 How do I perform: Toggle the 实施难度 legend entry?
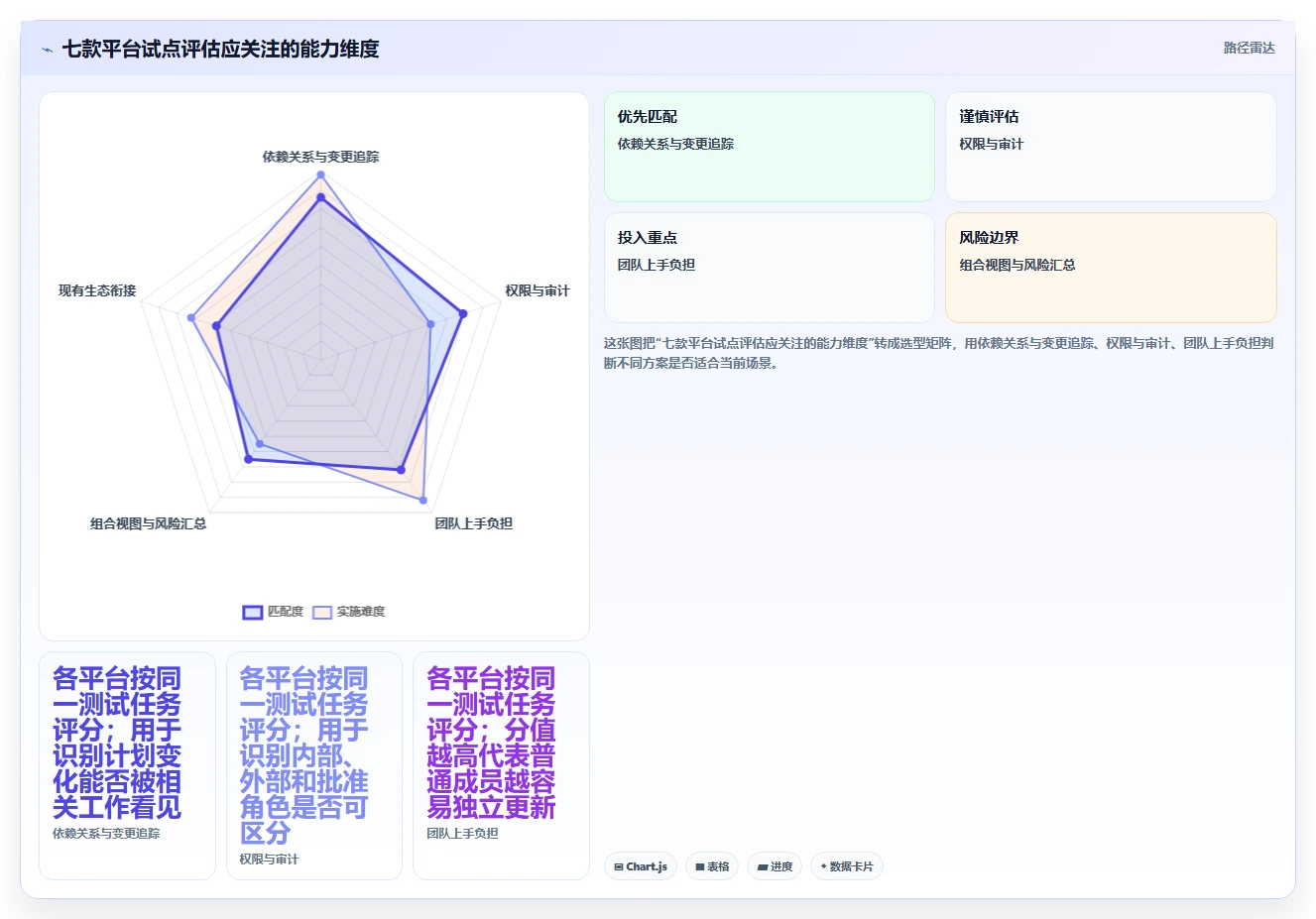click(x=348, y=612)
